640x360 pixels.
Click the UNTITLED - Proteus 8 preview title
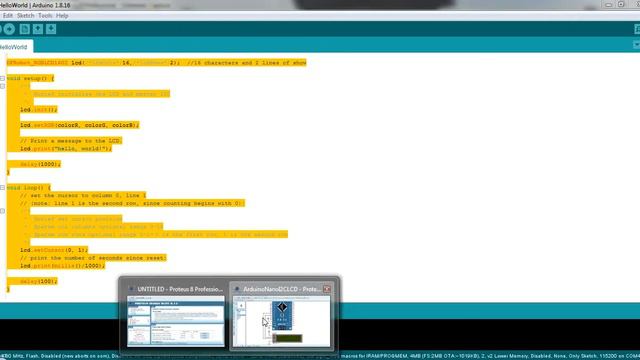(x=180, y=289)
